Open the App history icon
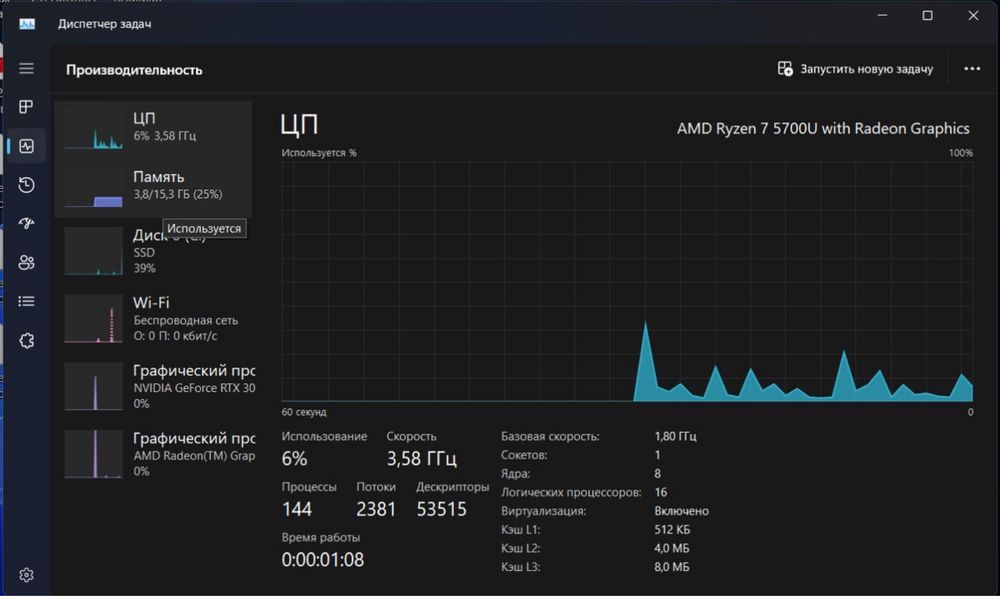The image size is (1000, 596). click(26, 185)
